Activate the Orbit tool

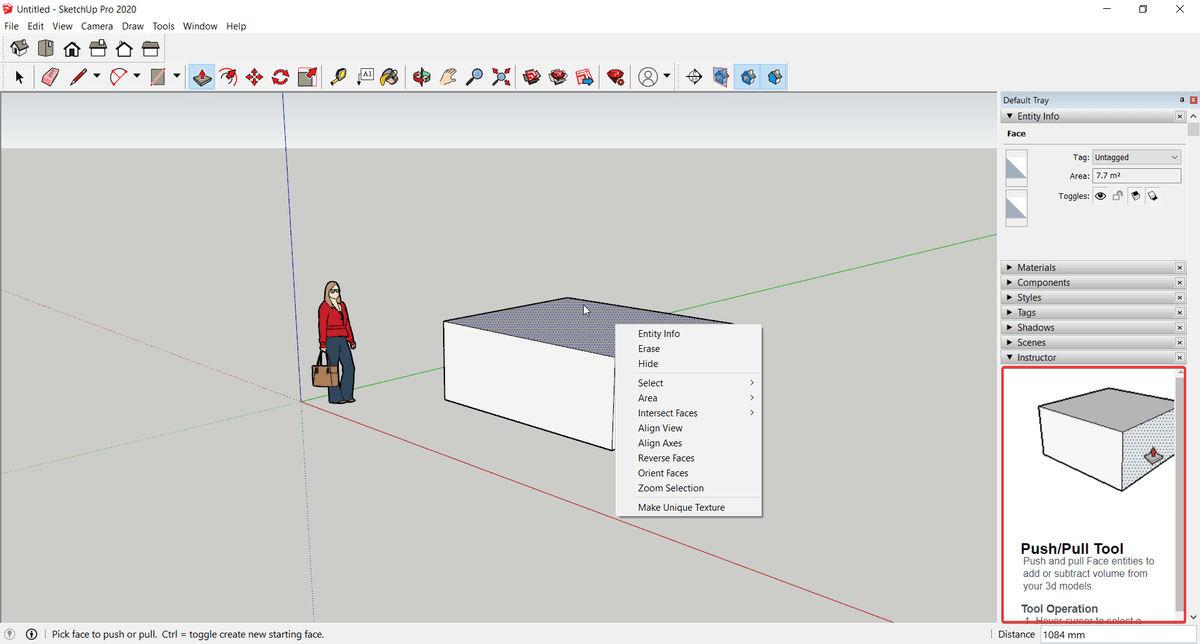pos(423,77)
